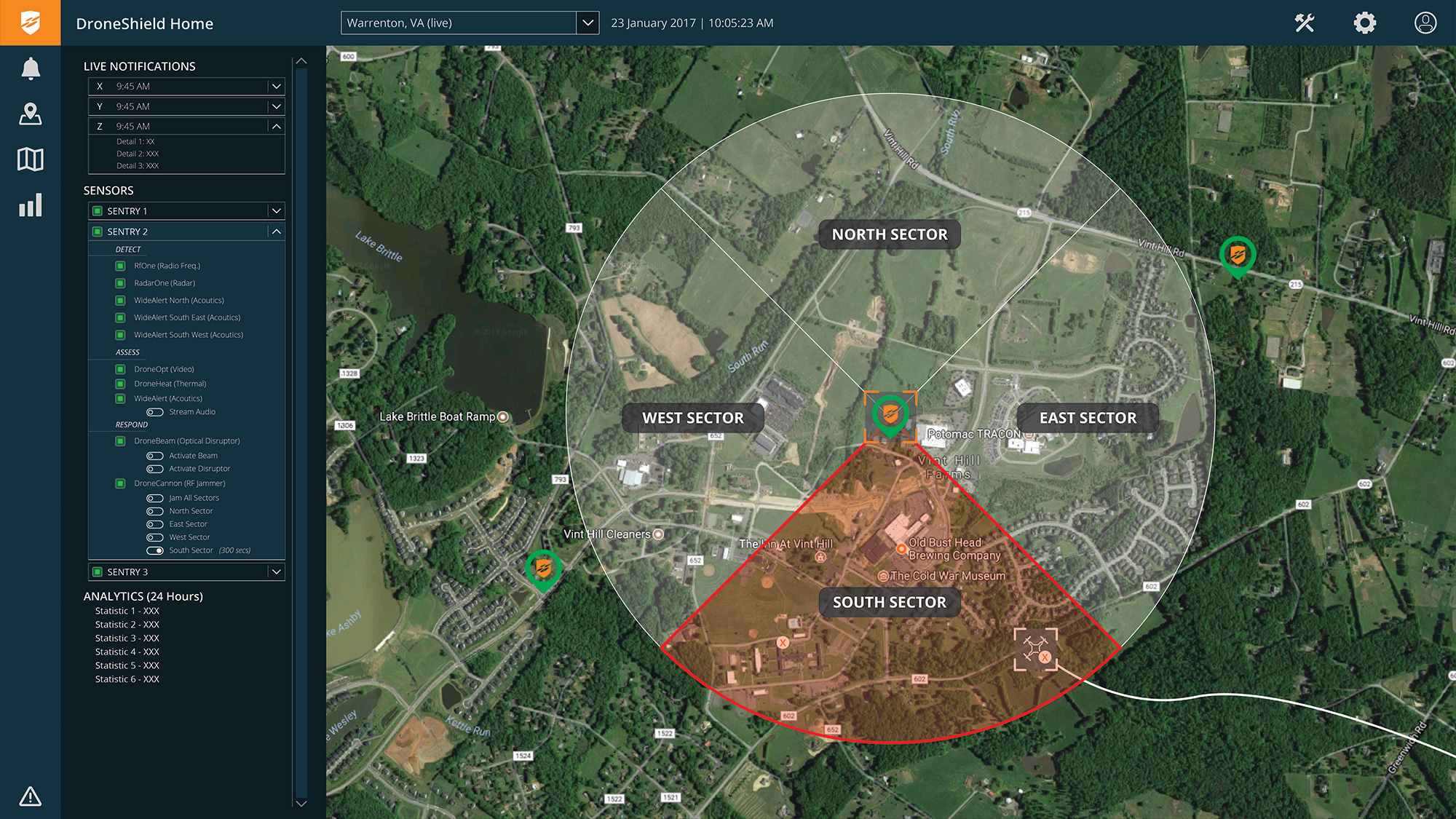The height and width of the screenshot is (819, 1456).
Task: Disable the South Sector jammer toggle
Action: pos(154,550)
